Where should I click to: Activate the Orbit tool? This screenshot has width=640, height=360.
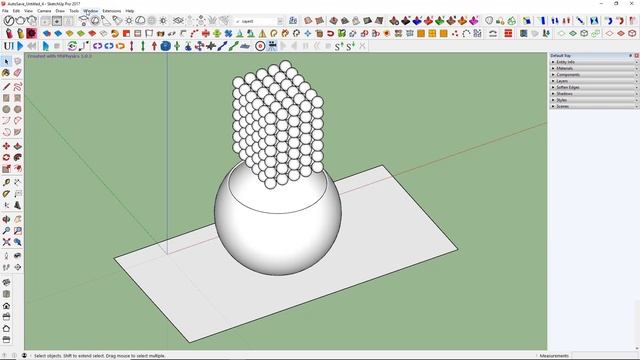point(6,220)
